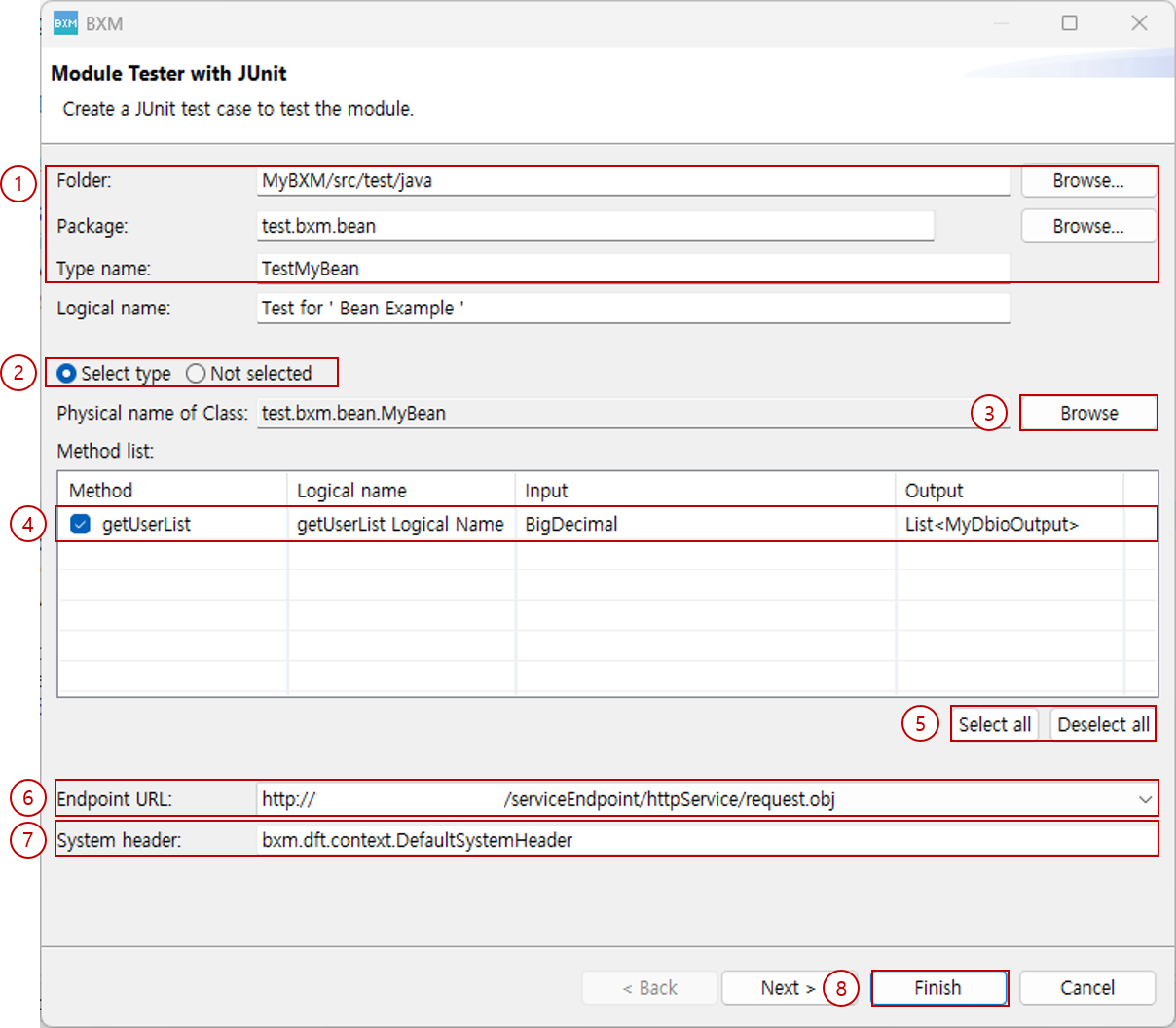This screenshot has width=1176, height=1028.
Task: Browse for Physical name of Class
Action: (x=1088, y=413)
